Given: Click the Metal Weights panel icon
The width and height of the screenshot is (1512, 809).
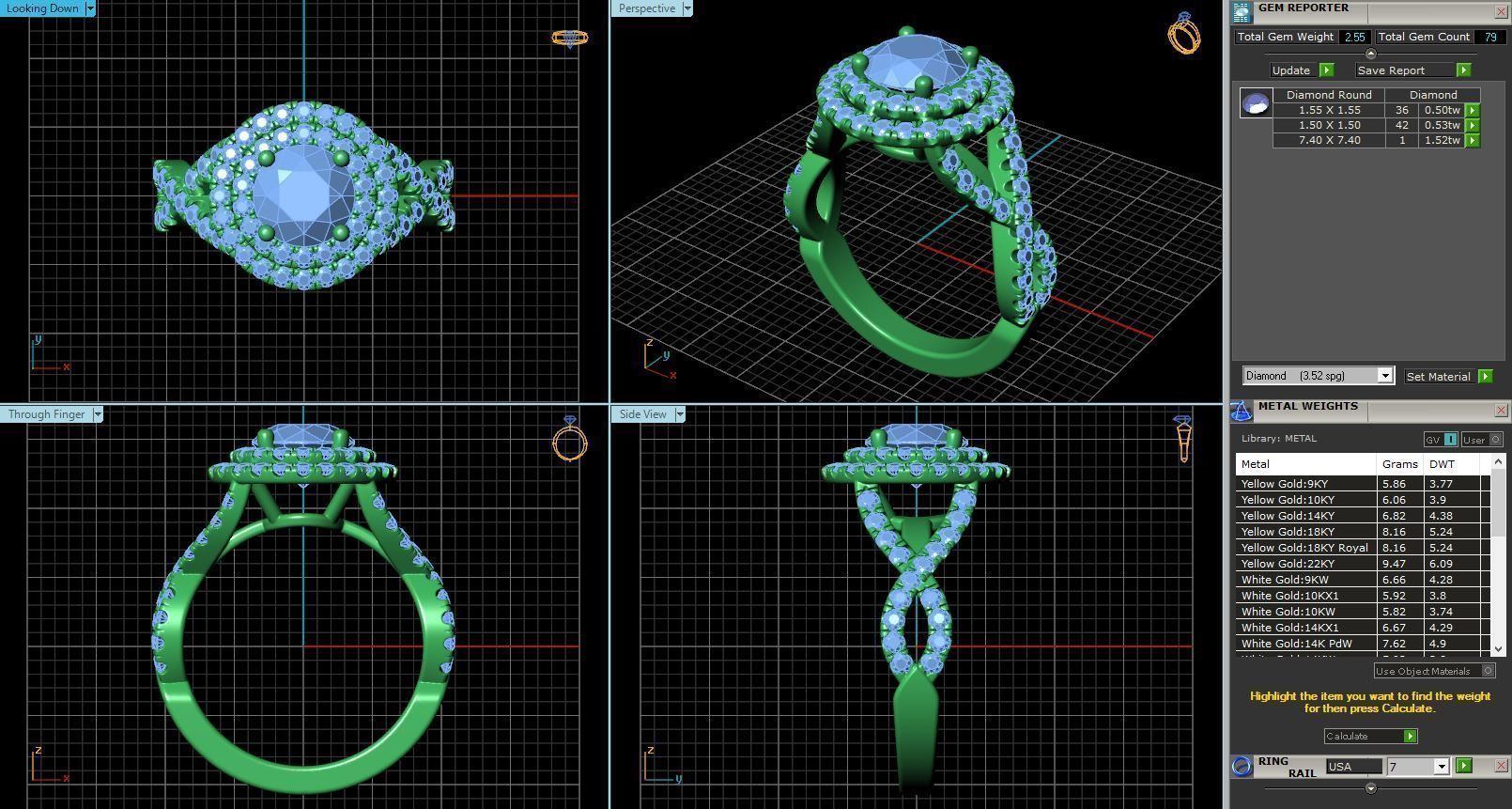Looking at the screenshot, I should point(1242,411).
